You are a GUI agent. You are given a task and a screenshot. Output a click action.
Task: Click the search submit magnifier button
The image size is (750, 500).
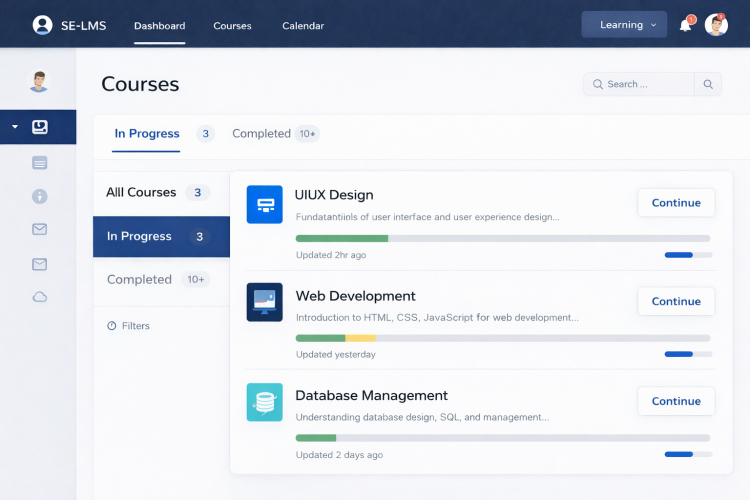point(708,84)
